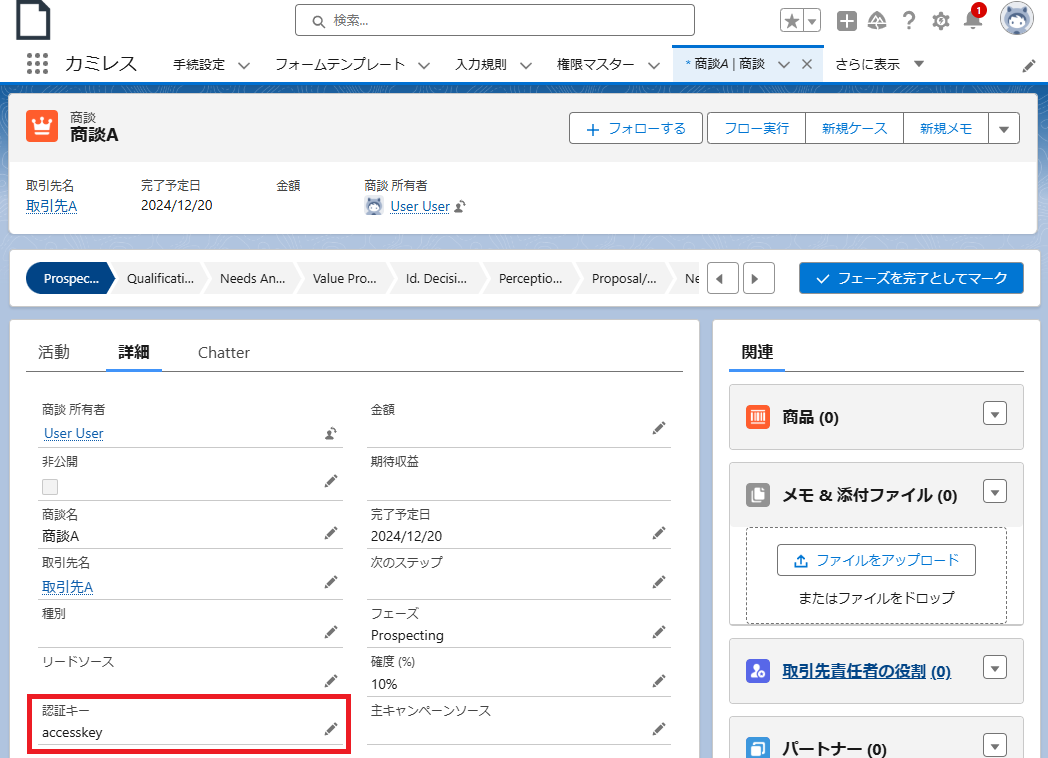Open the 手続設定 navigation tab
The width and height of the screenshot is (1048, 758).
tap(199, 65)
